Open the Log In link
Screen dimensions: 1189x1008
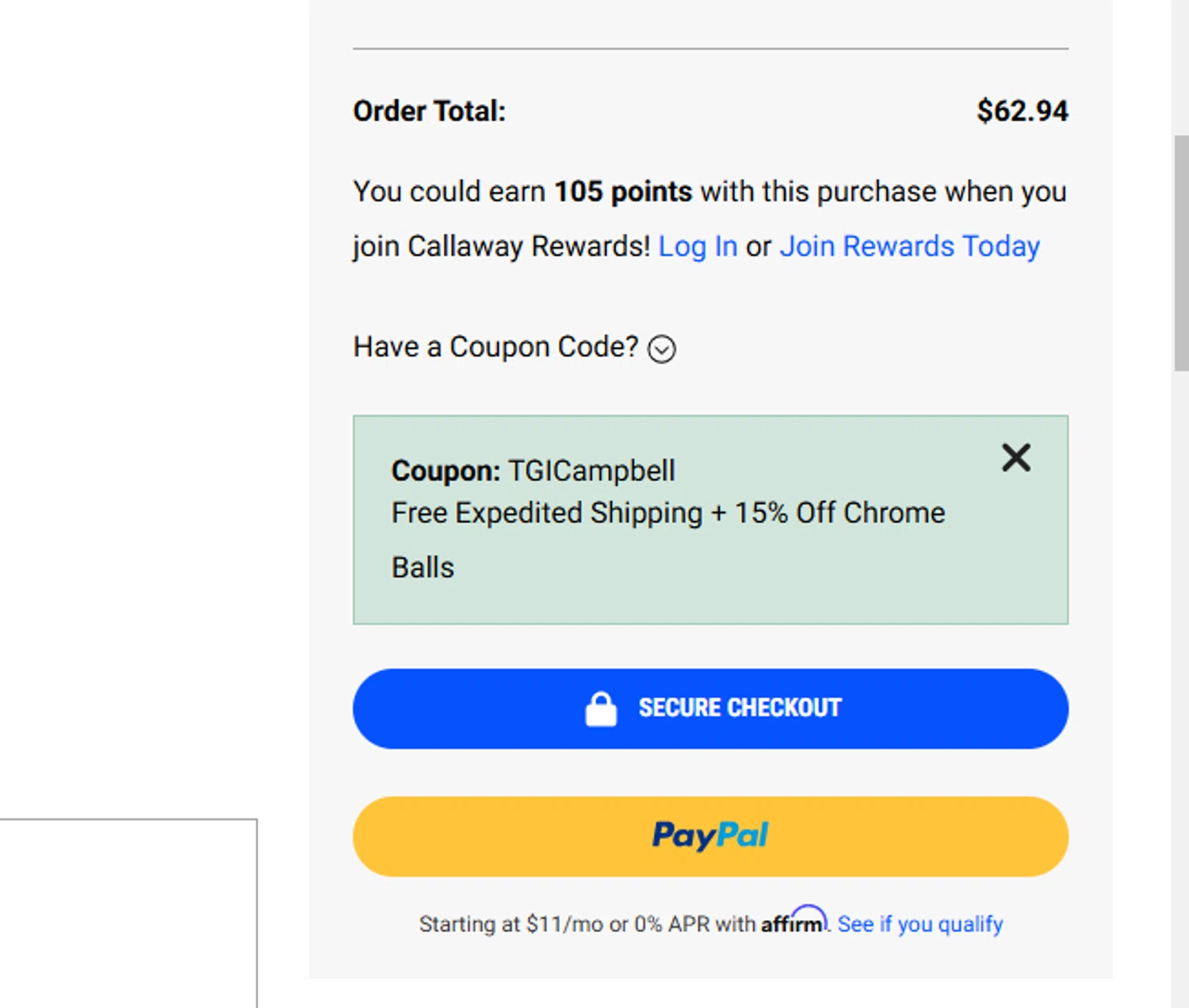click(698, 246)
